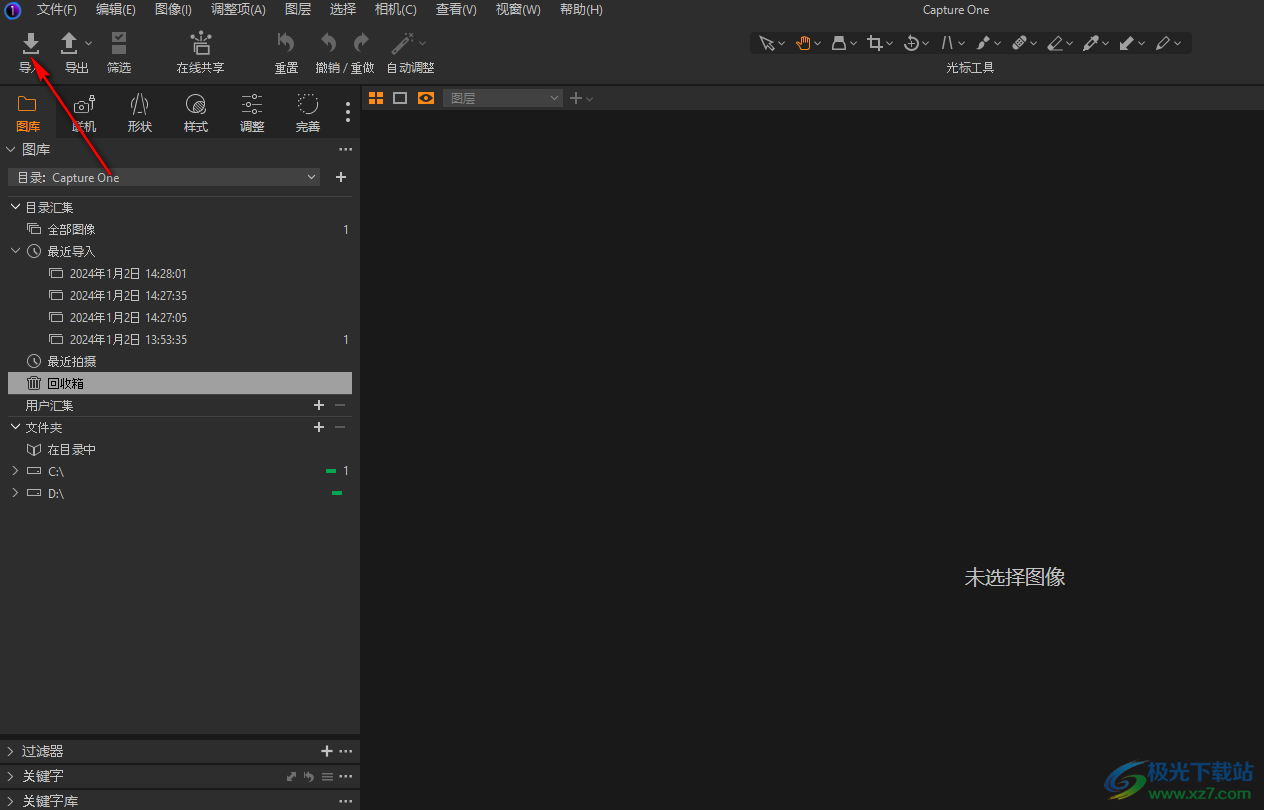Switch to the 样式 tool tab

196,112
